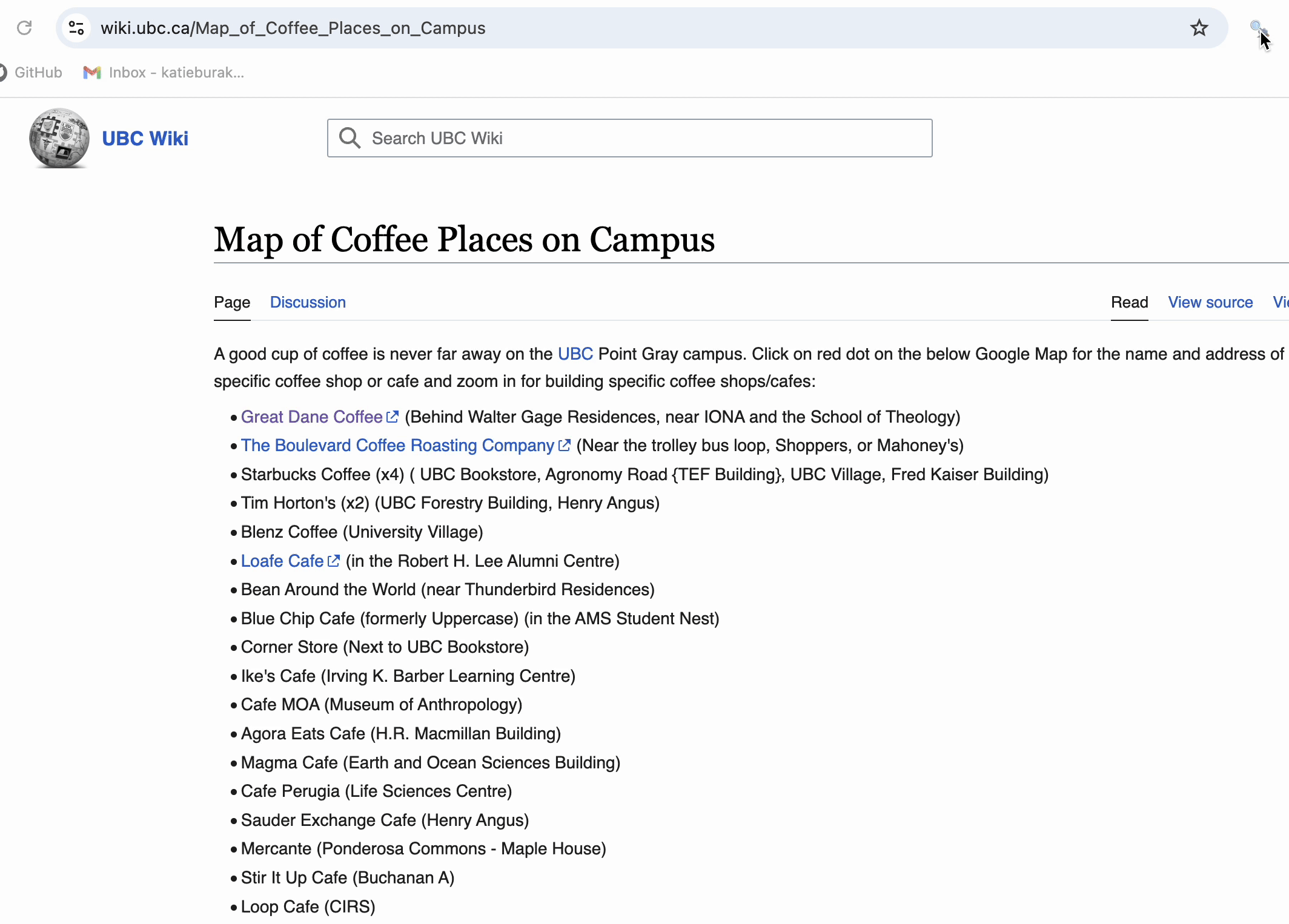Click the UBC Wiki title text
Screen dimensions: 1289x924
pyautogui.click(x=145, y=138)
